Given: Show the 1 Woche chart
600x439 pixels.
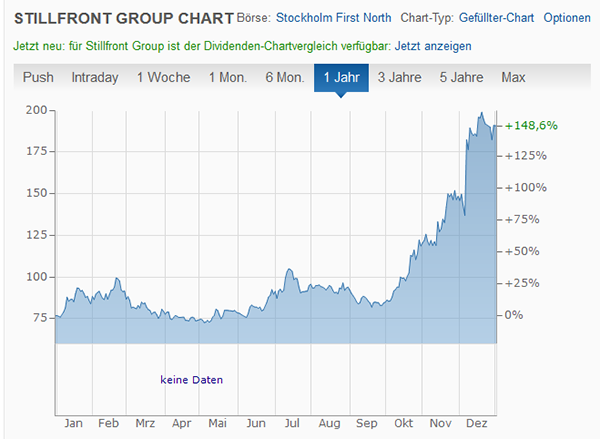Looking at the screenshot, I should [163, 77].
